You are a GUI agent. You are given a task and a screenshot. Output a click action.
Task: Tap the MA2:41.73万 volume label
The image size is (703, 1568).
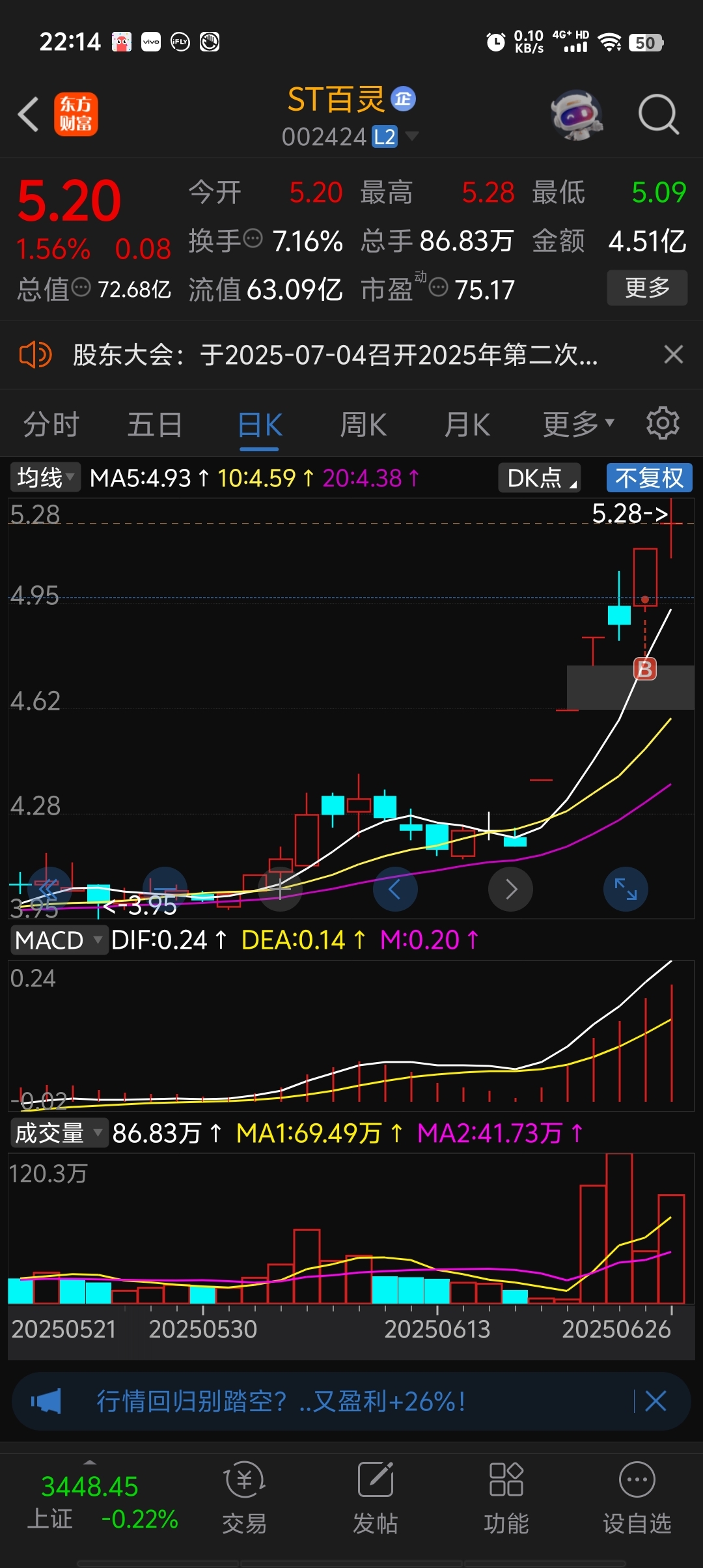pos(500,1133)
